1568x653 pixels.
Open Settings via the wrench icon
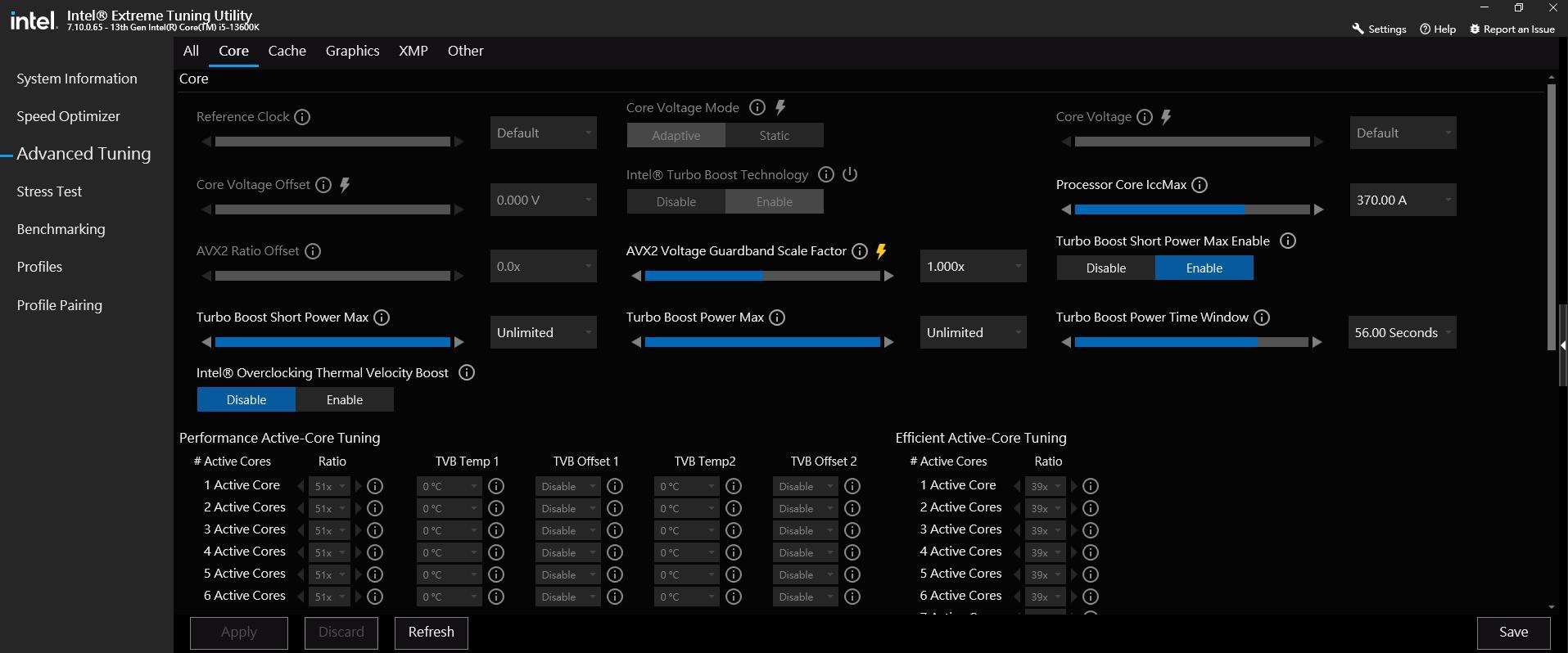tap(1358, 29)
